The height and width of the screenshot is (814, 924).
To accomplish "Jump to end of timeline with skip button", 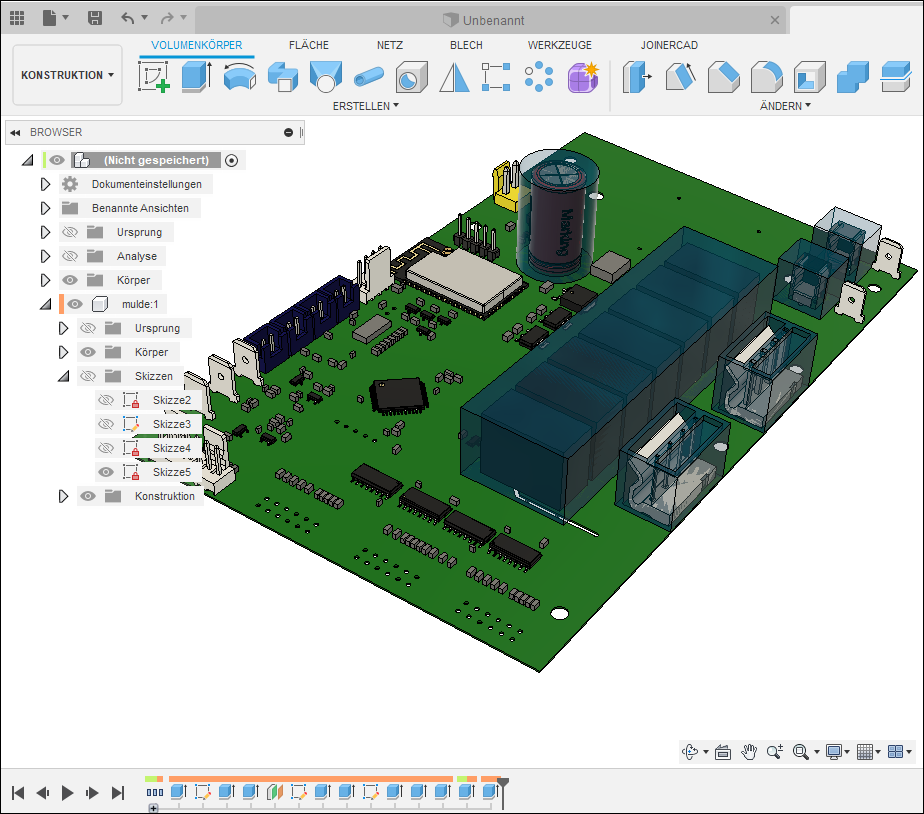I will click(119, 792).
